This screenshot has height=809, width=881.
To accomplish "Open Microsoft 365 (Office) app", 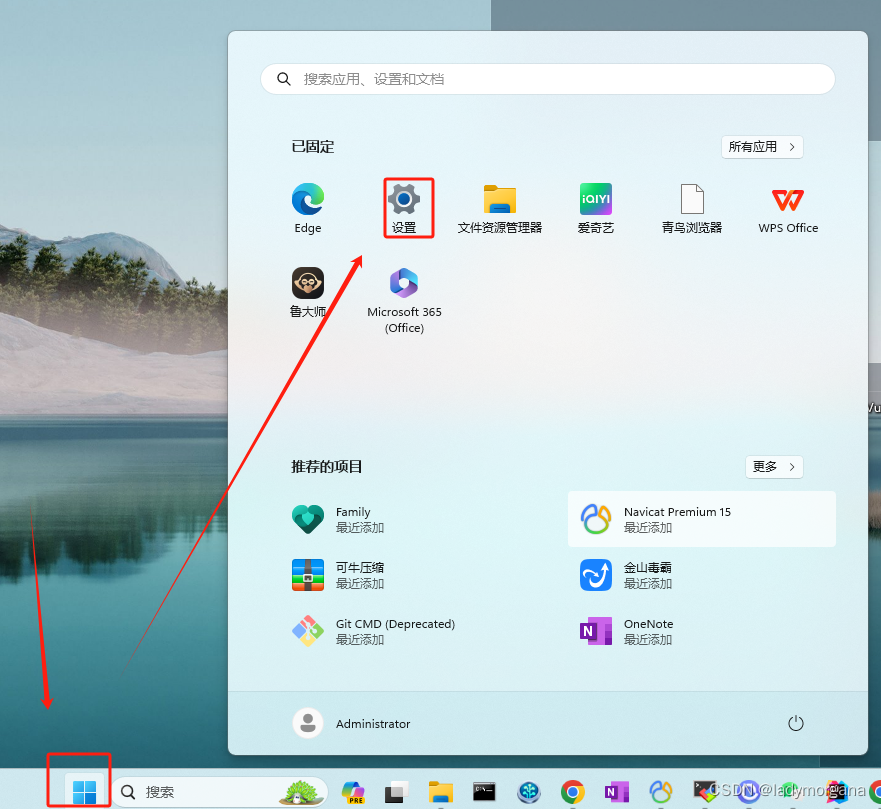I will (404, 301).
